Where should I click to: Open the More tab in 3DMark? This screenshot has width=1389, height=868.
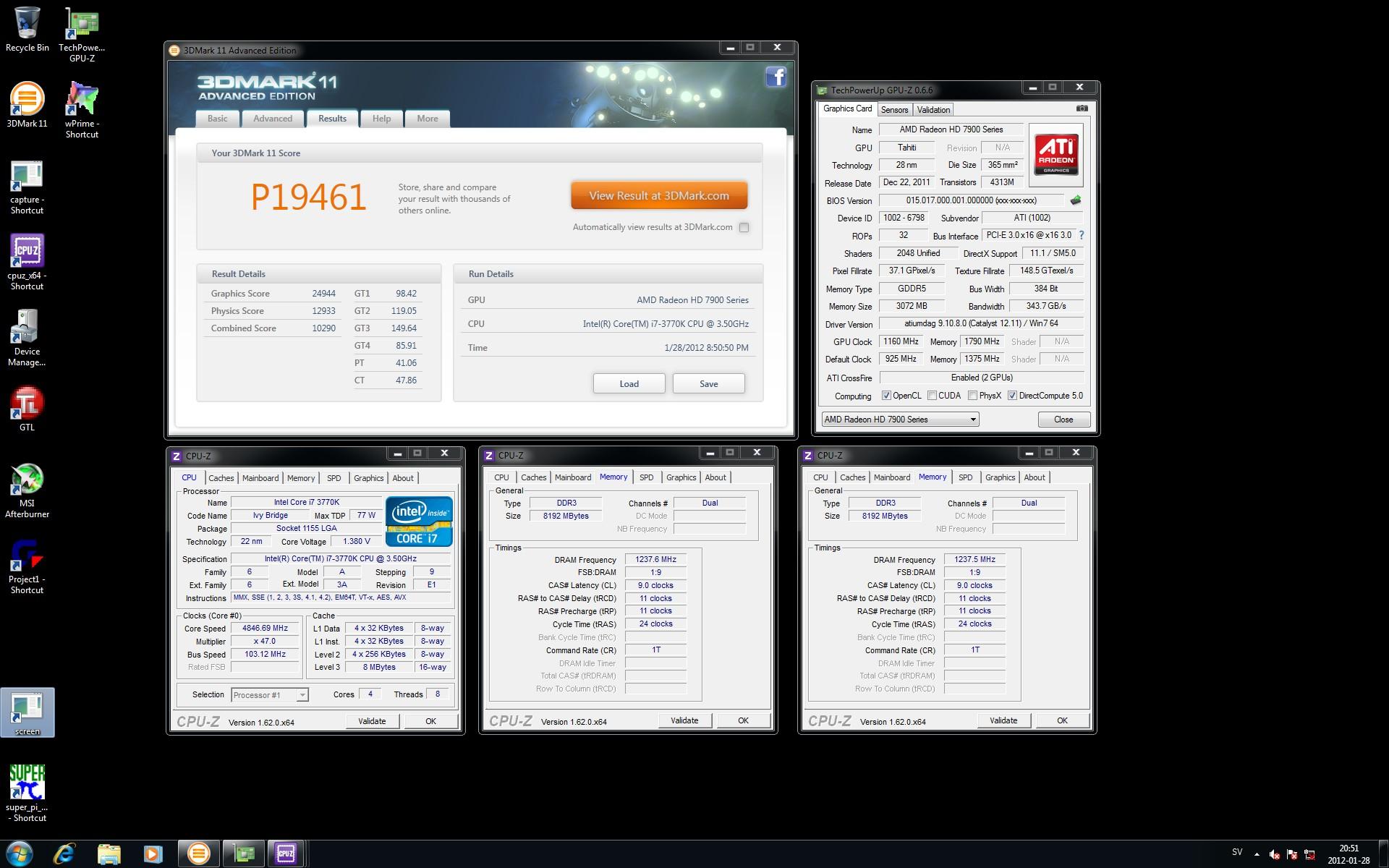point(427,119)
